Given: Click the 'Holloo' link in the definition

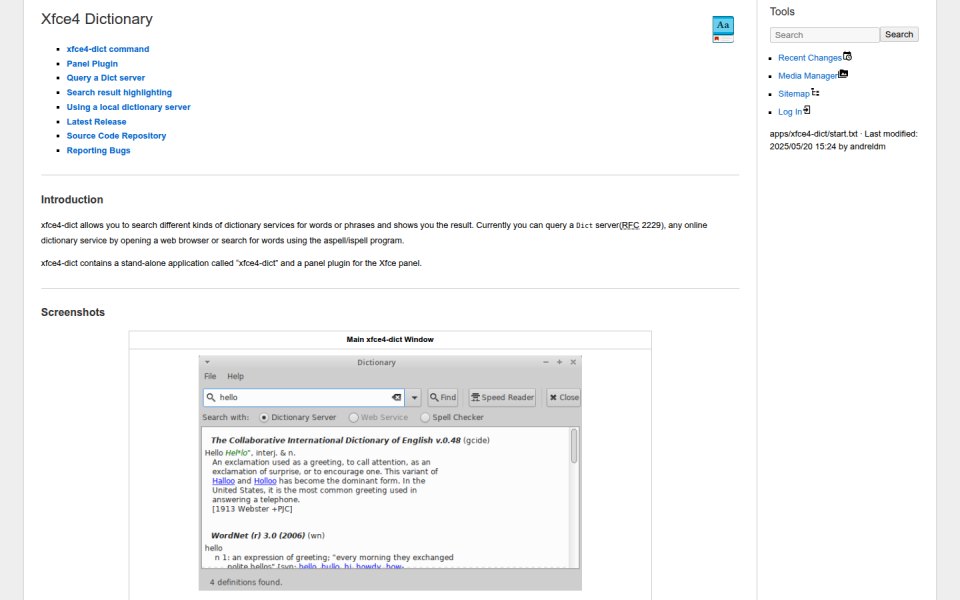Looking at the screenshot, I should [265, 481].
